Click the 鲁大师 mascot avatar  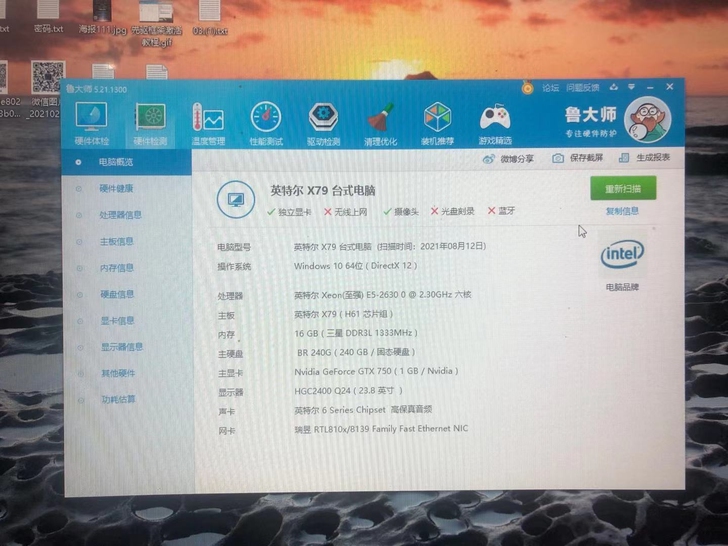[x=647, y=120]
